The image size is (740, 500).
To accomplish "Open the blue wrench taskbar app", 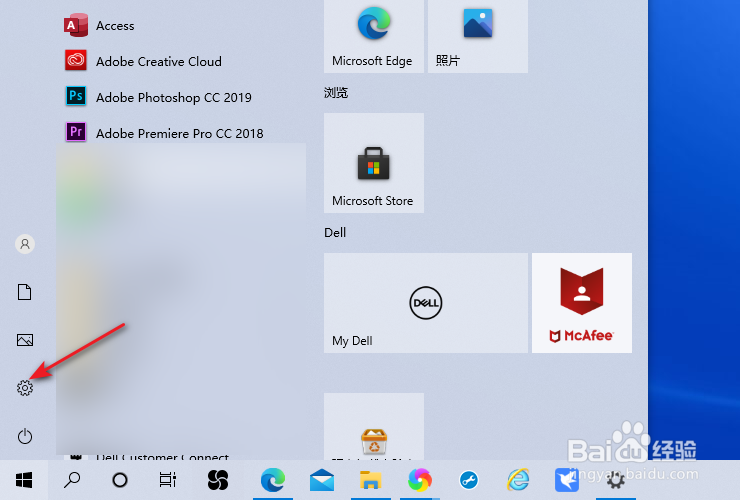I will (469, 480).
